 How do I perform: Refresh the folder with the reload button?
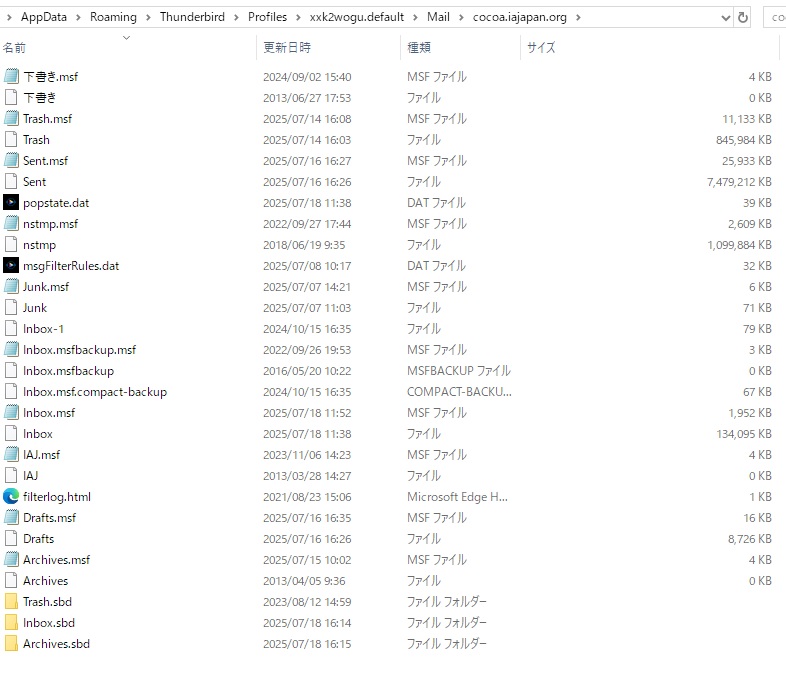[742, 18]
